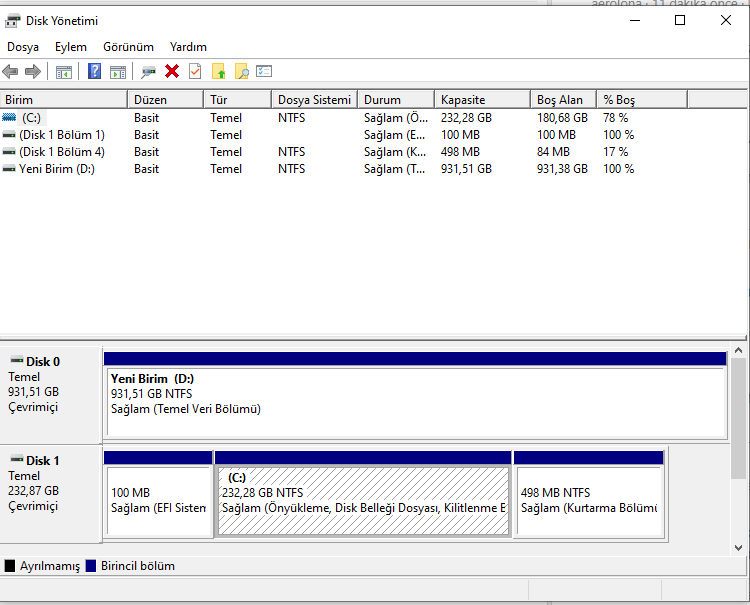Minimize the Disk Yönetimi window
The width and height of the screenshot is (750, 605).
pos(635,21)
